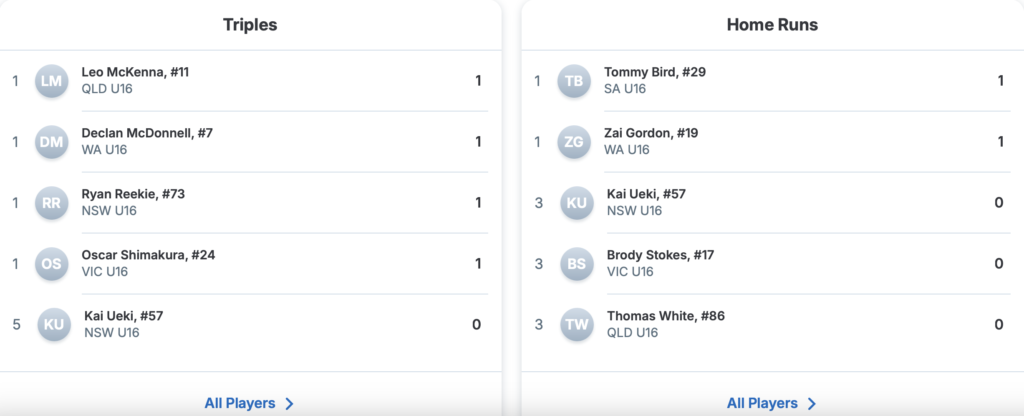Viewport: 1024px width, 416px height.
Task: Expand the chevron beside Triples All Players
Action: [x=289, y=404]
